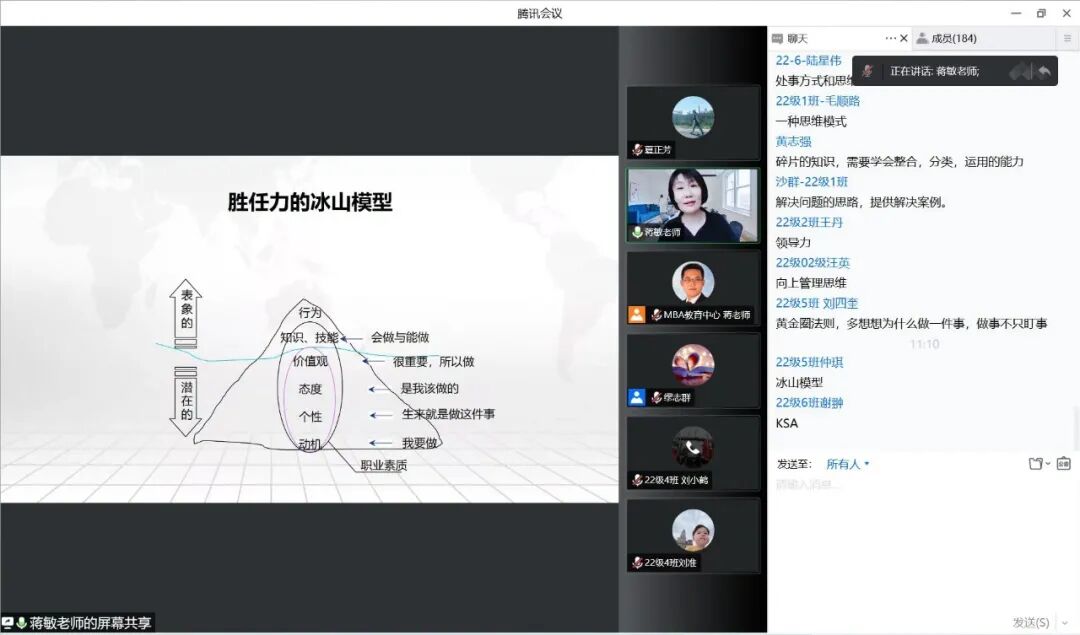The width and height of the screenshot is (1080, 635).
Task: Click the folder icon to send a file
Action: (1036, 463)
